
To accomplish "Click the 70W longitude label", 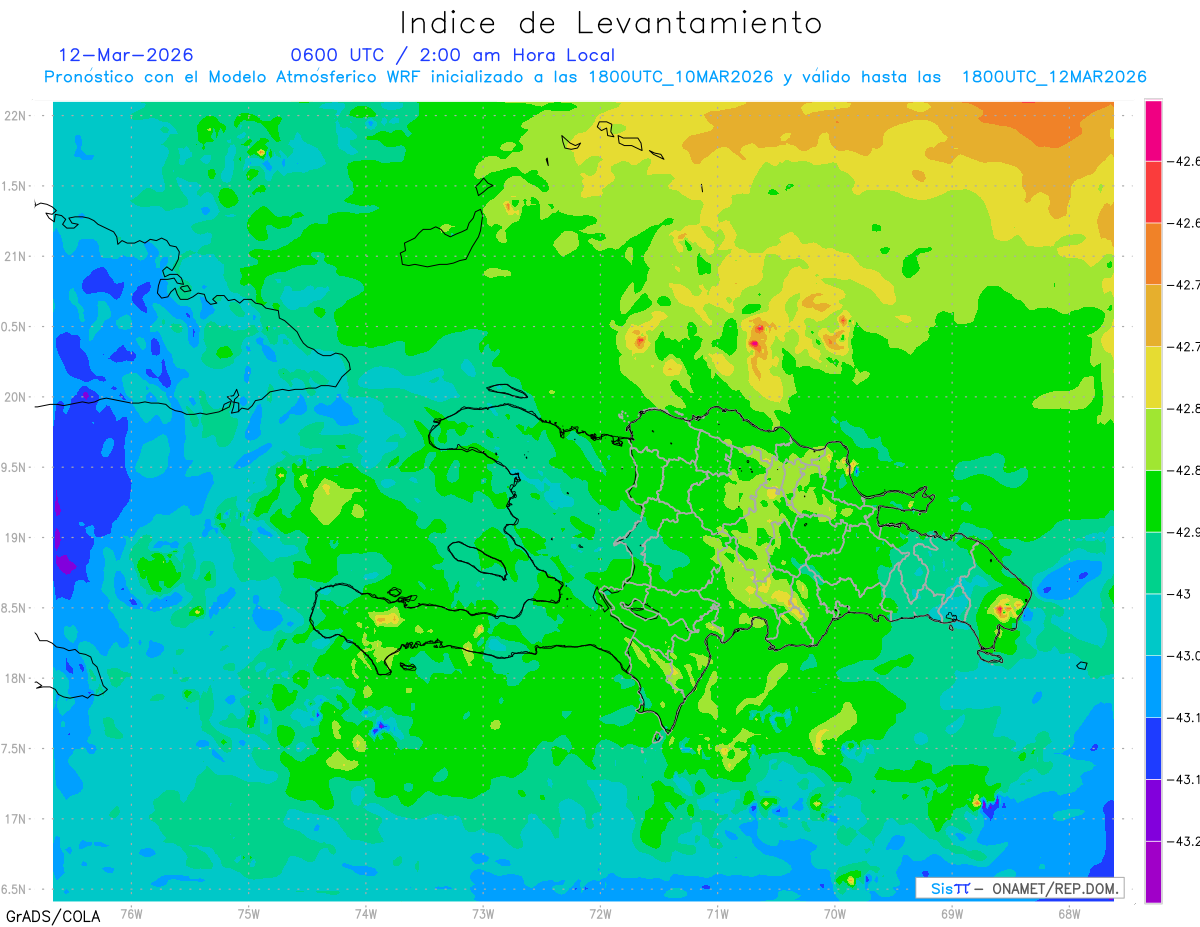I will 834,912.
